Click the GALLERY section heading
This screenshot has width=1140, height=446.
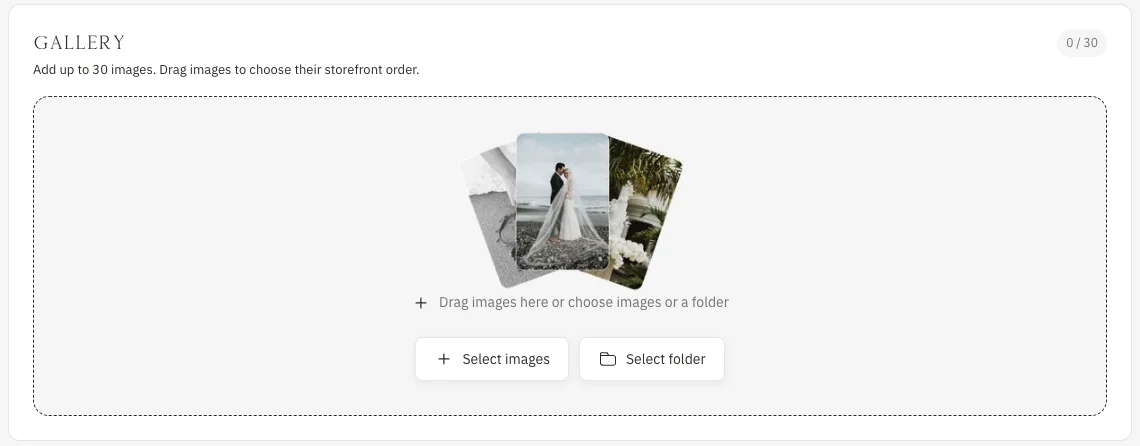[x=79, y=43]
